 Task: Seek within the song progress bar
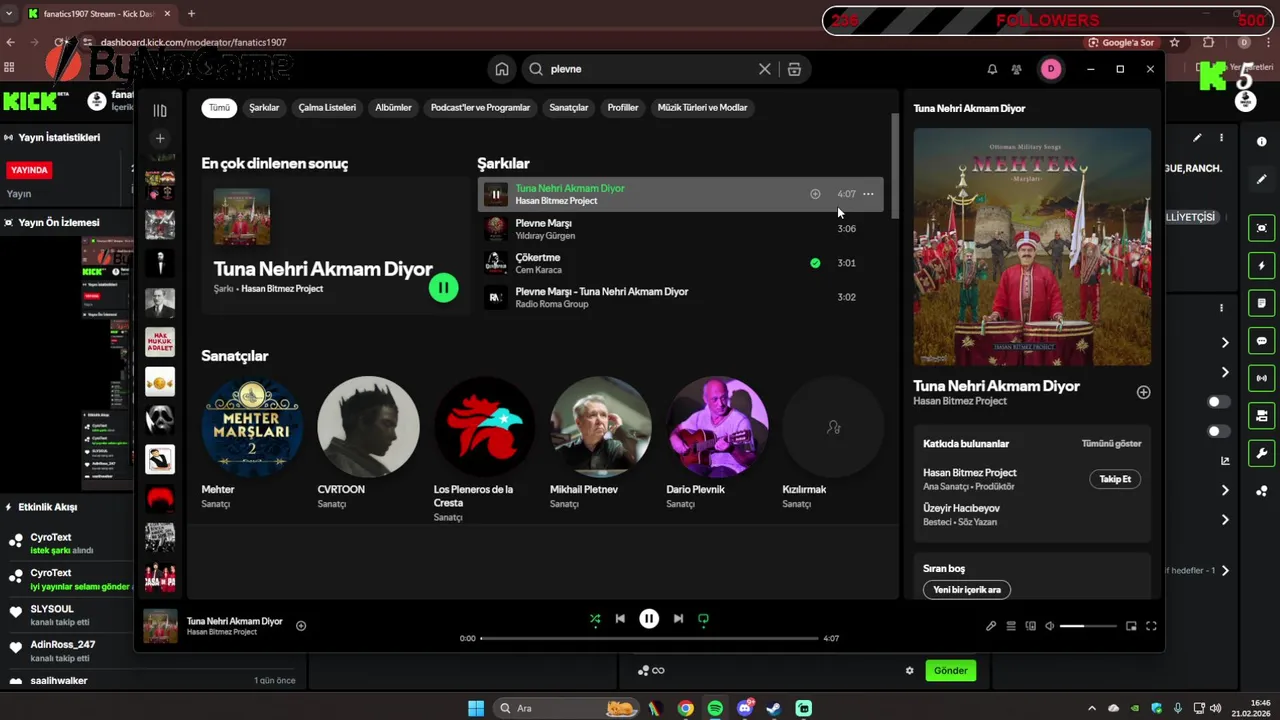[649, 638]
